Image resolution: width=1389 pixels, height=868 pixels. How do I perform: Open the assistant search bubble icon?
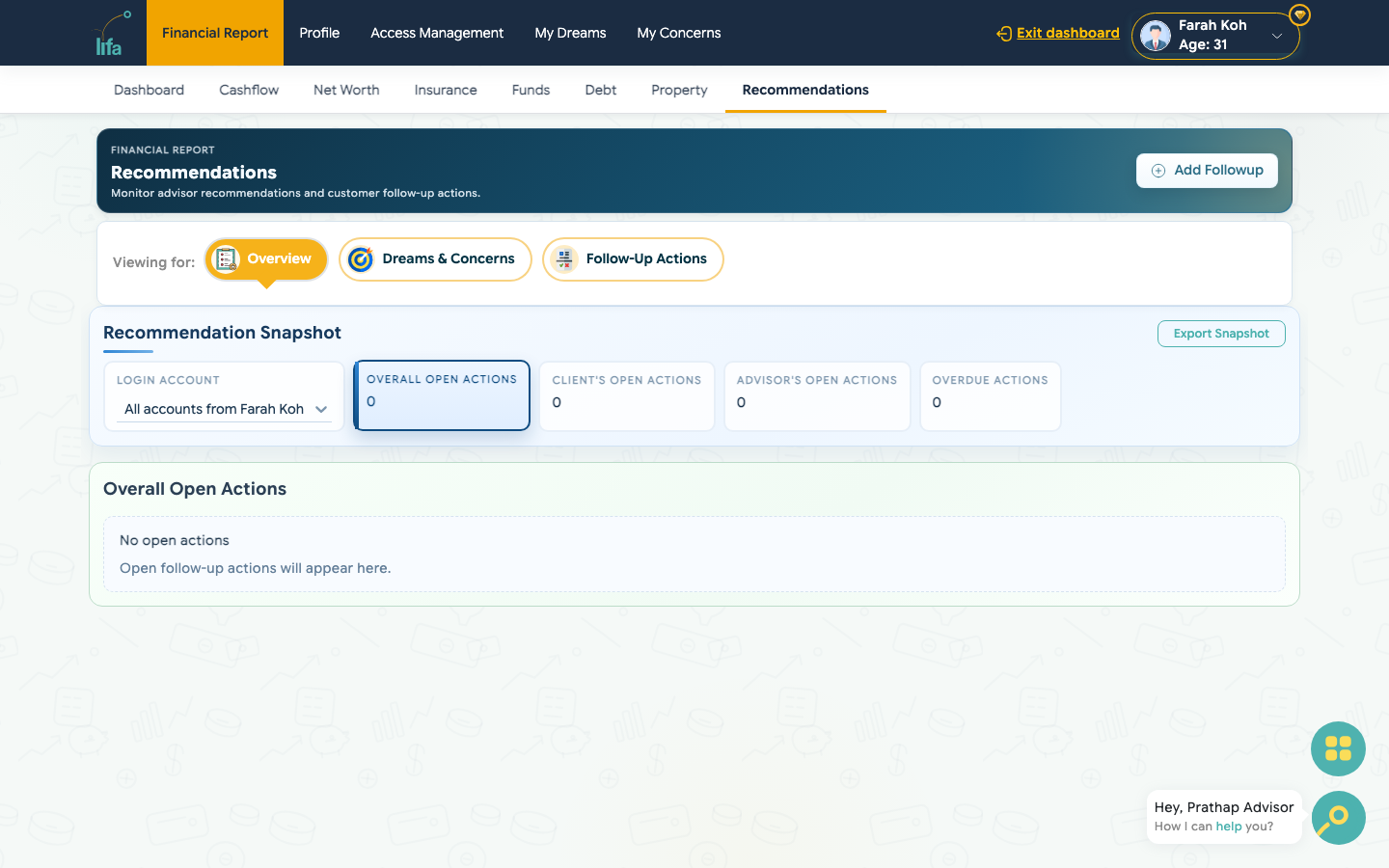coord(1338,818)
